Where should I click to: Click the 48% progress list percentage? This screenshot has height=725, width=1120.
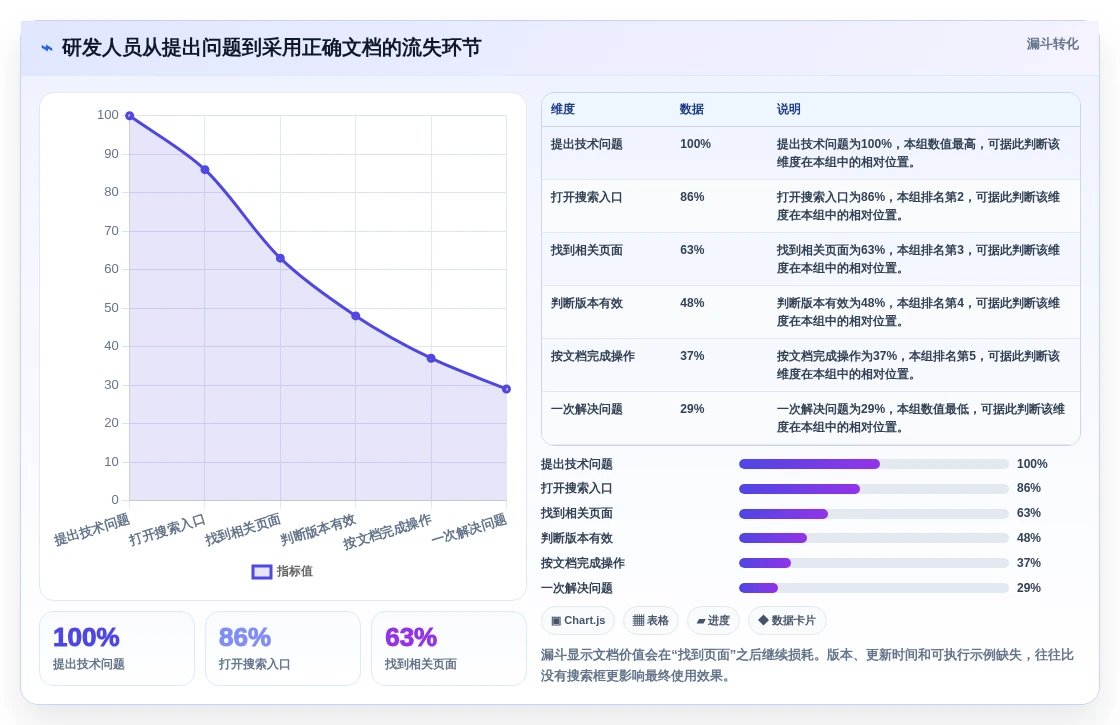[x=1029, y=538]
